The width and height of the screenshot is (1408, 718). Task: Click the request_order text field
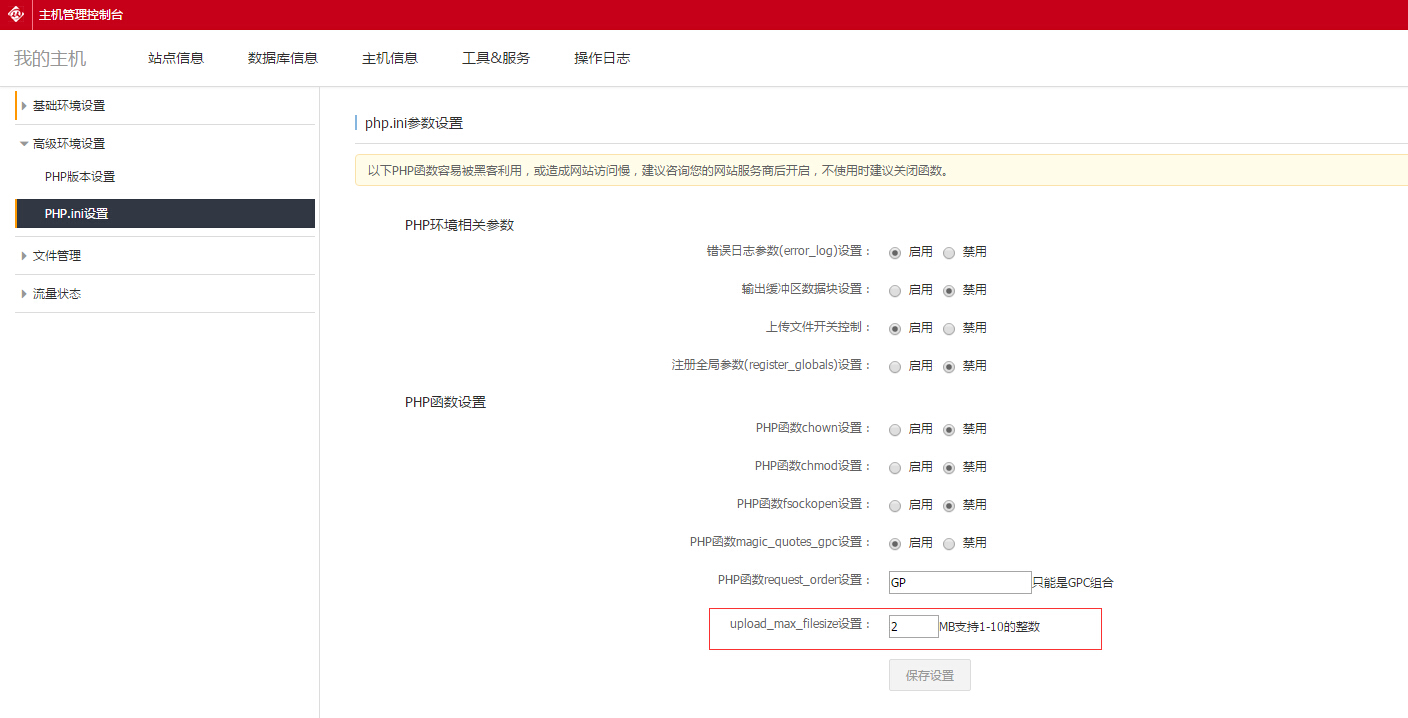pos(959,582)
